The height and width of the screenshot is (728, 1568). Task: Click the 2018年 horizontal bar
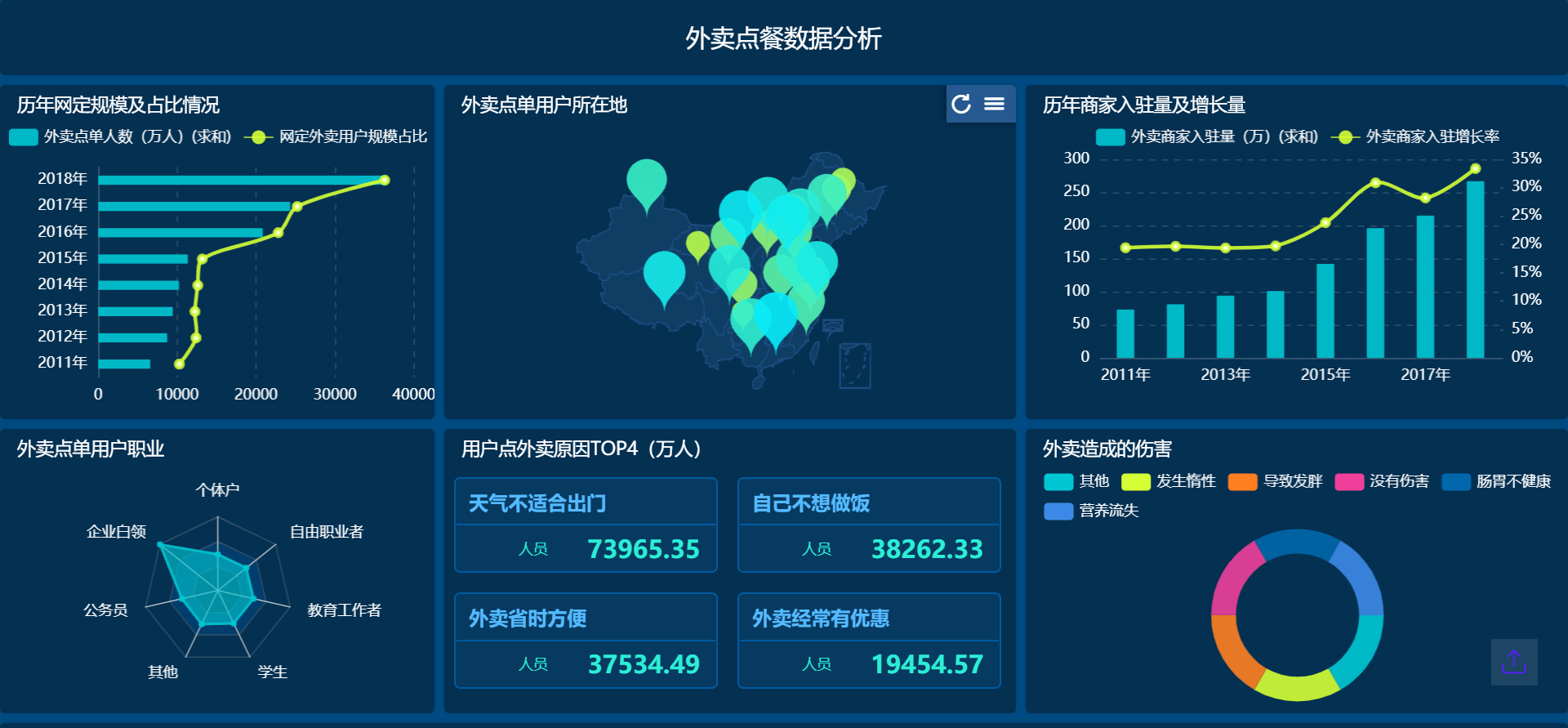coord(241,180)
